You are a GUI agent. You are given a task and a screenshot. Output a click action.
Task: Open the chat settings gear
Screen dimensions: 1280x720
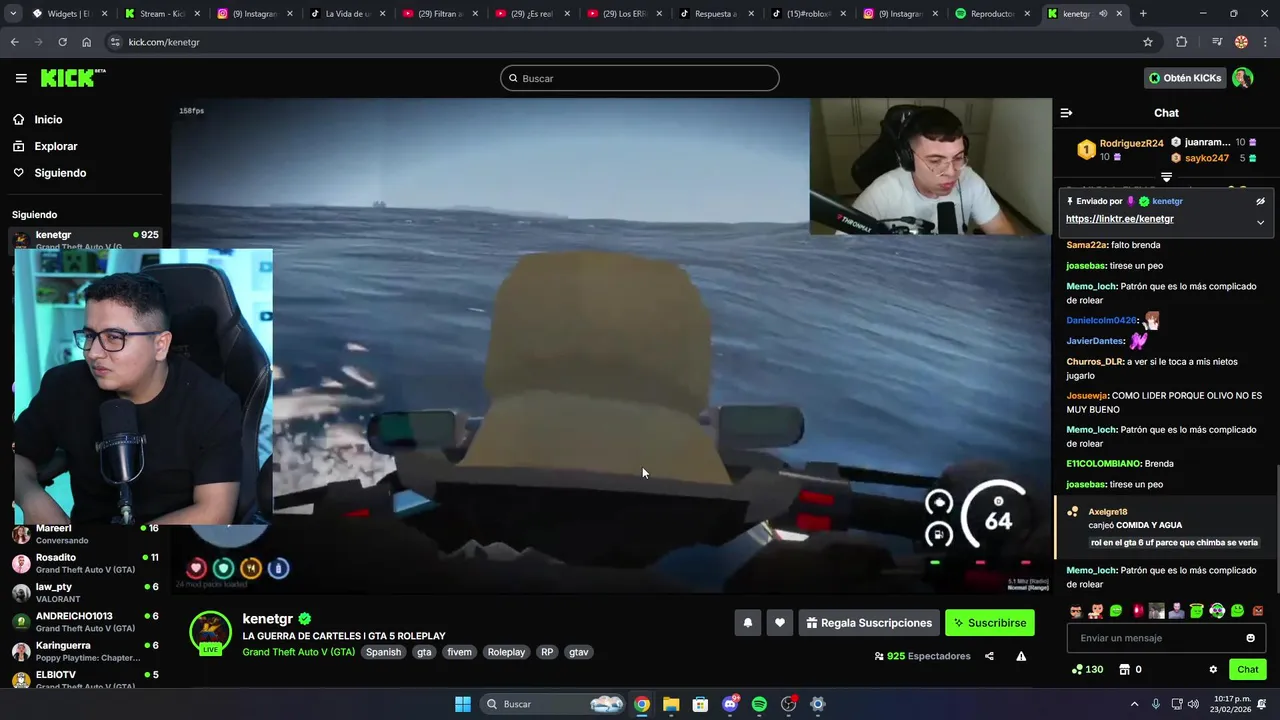pyautogui.click(x=1213, y=669)
